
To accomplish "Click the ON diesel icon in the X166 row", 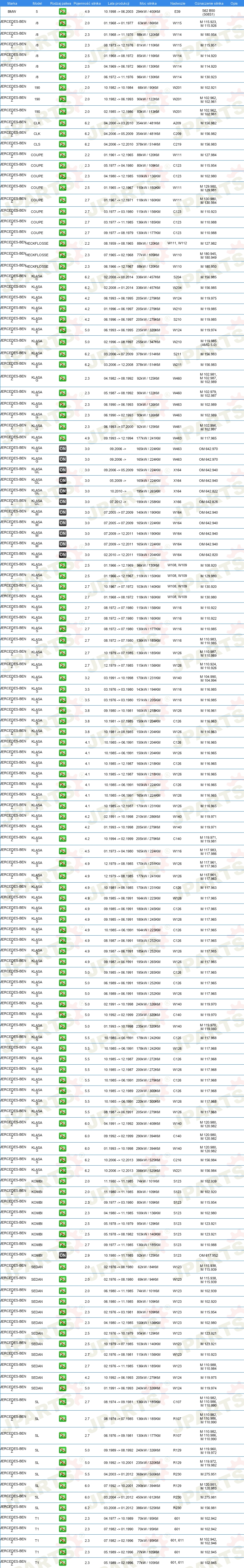I will [62, 502].
